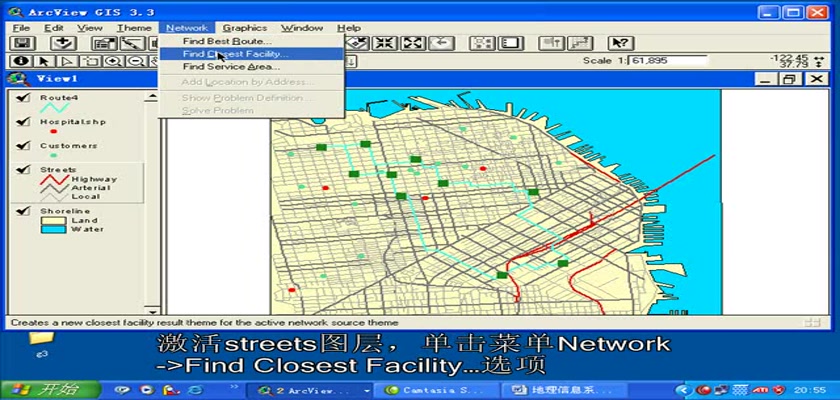840x400 pixels.
Task: Open the View menu
Action: point(89,28)
